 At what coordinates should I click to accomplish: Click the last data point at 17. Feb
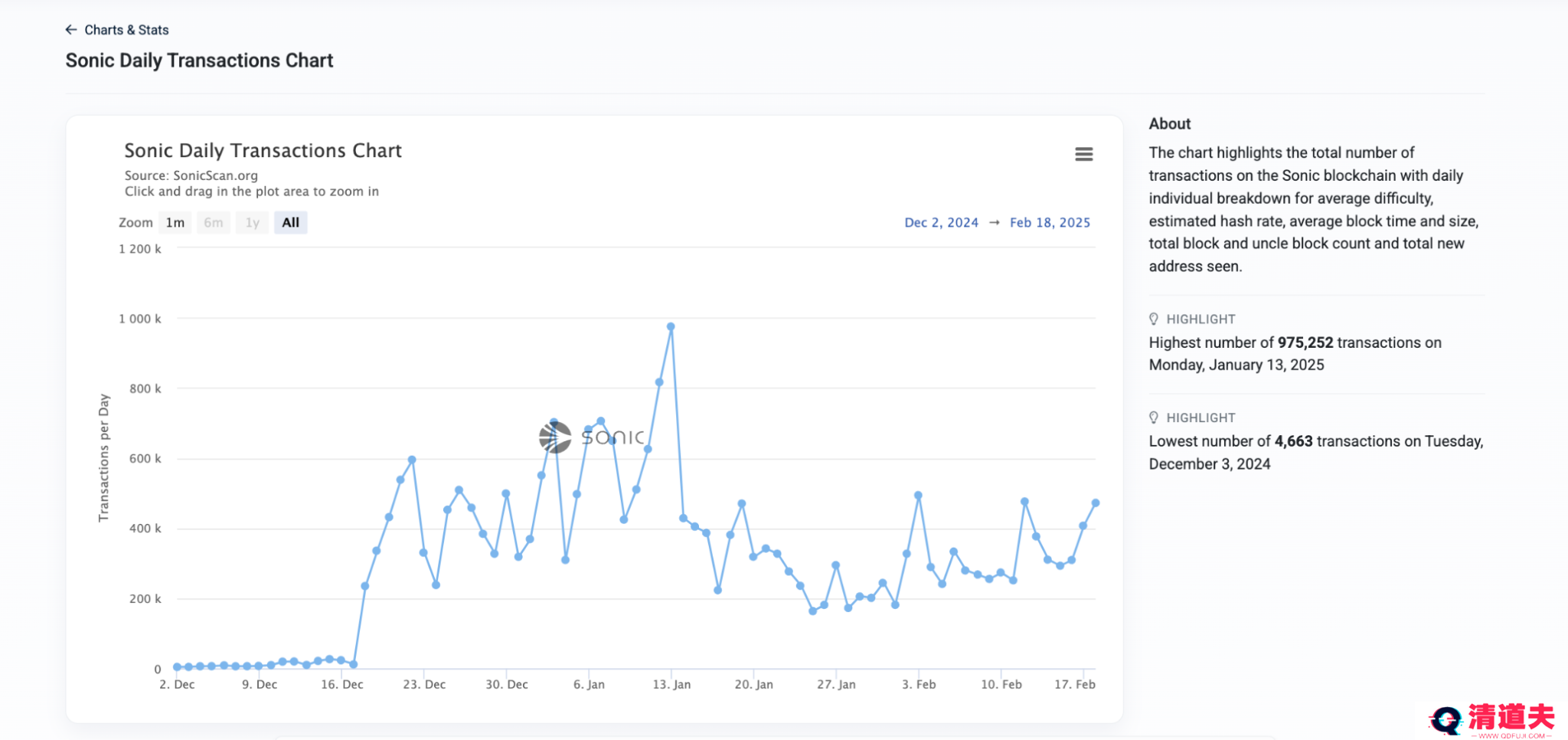tap(1096, 503)
